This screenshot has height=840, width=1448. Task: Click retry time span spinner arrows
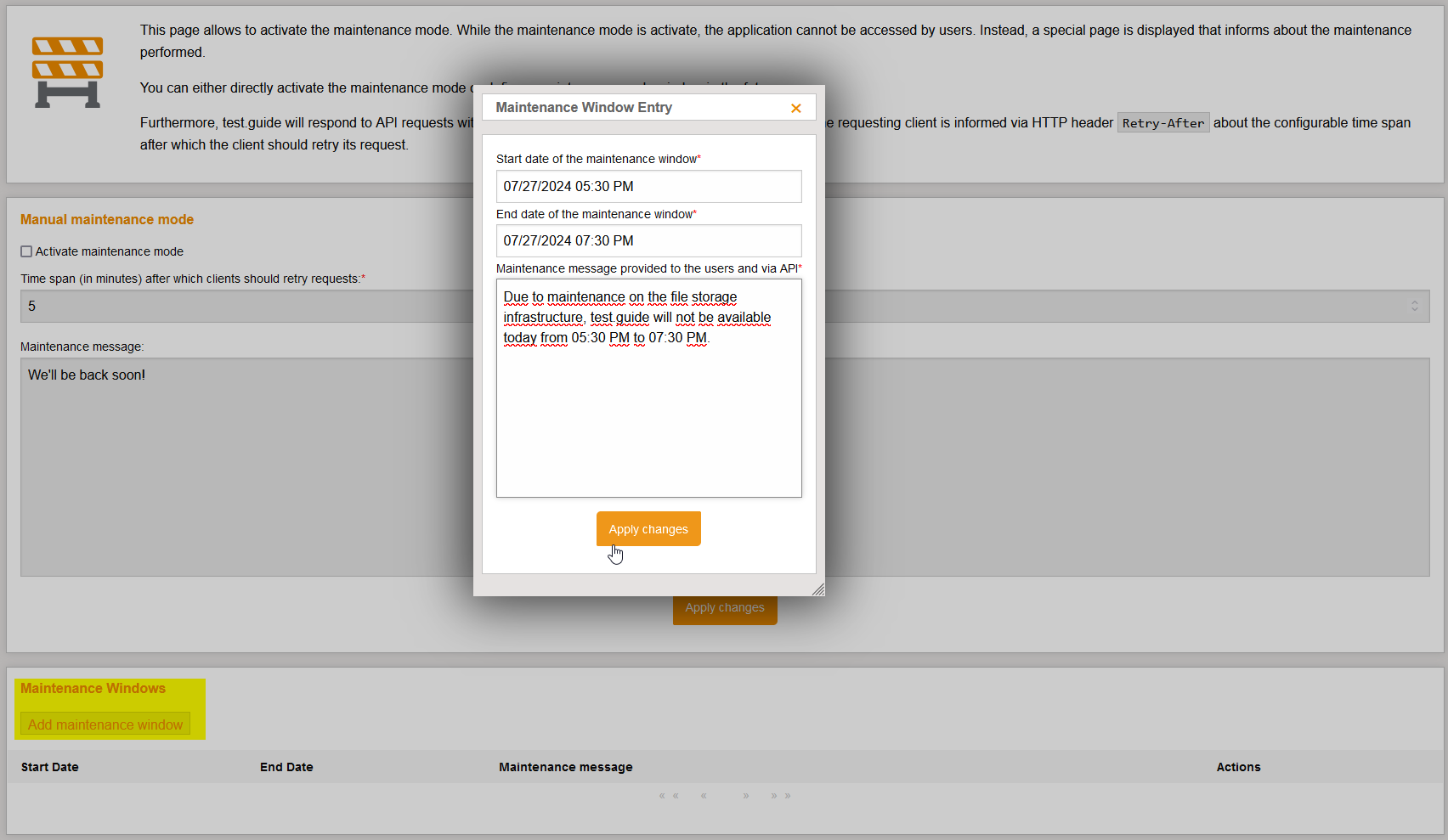(x=1414, y=306)
